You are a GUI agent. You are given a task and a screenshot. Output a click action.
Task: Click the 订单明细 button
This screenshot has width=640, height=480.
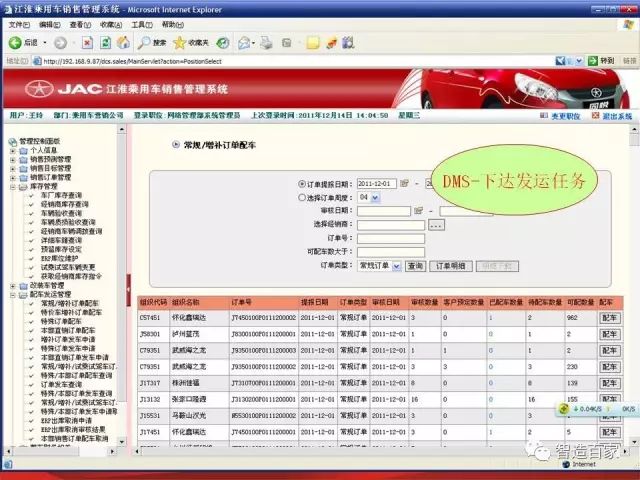pos(451,266)
